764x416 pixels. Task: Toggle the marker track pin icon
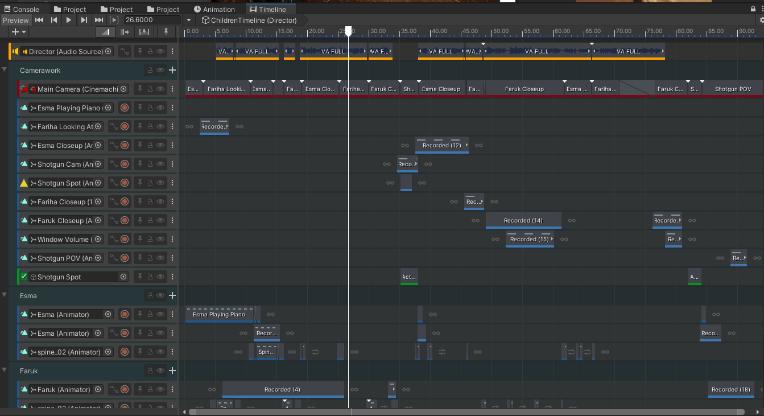click(166, 32)
